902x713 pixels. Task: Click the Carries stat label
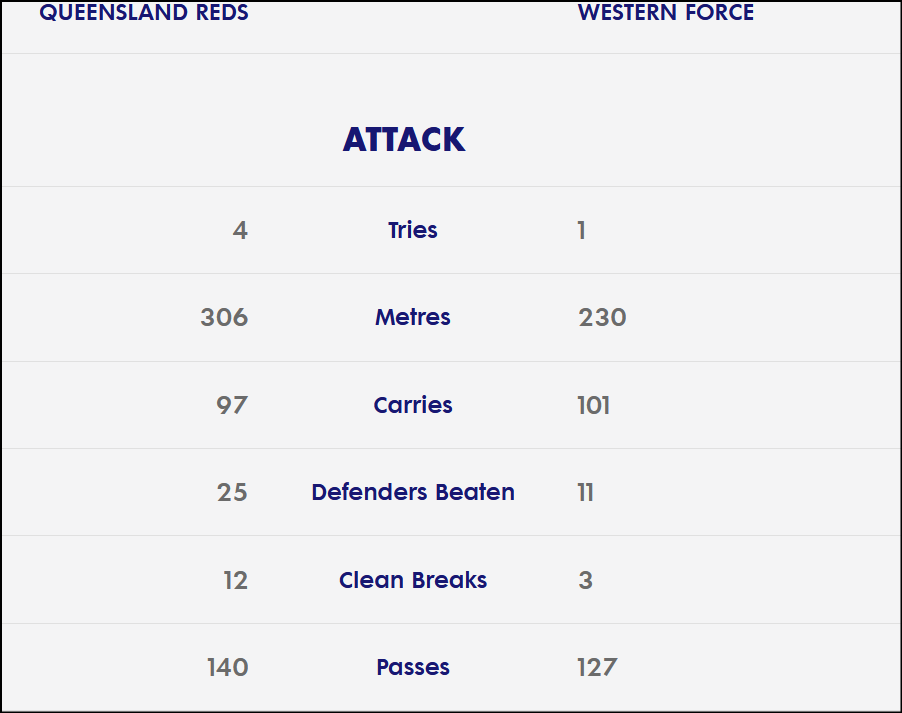pos(412,405)
